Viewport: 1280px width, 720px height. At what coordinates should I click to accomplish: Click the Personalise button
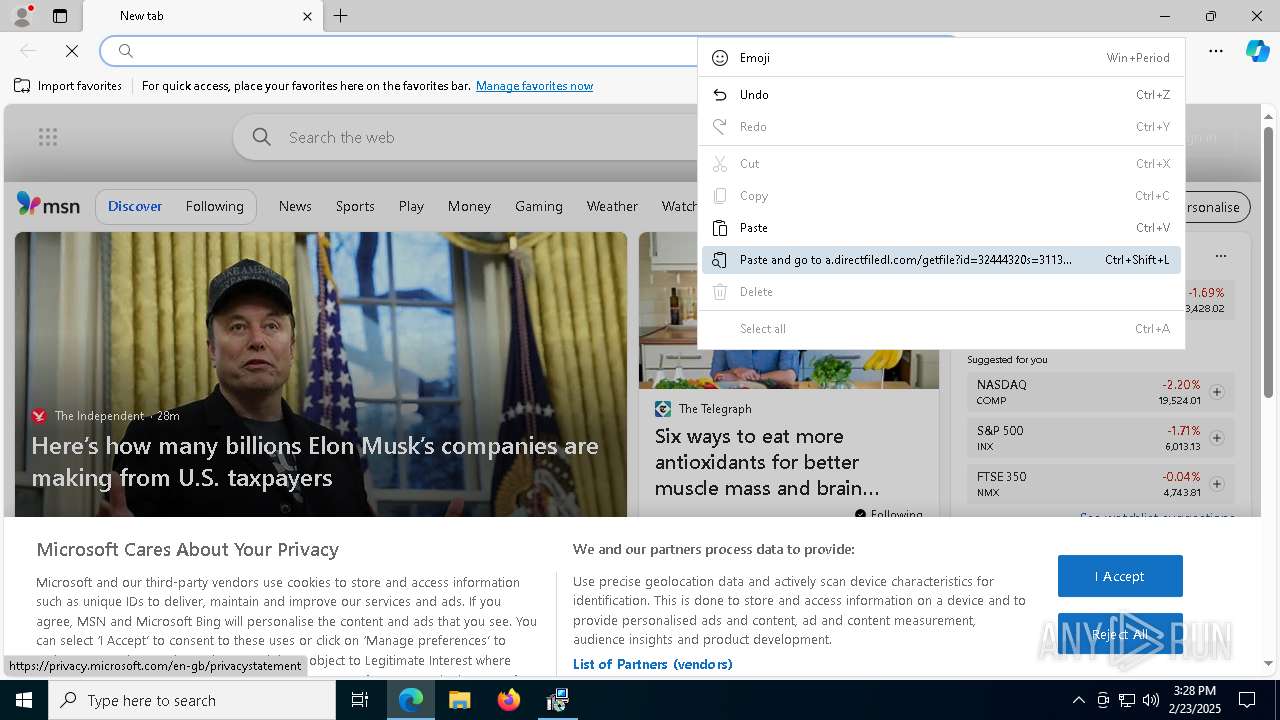(1215, 207)
